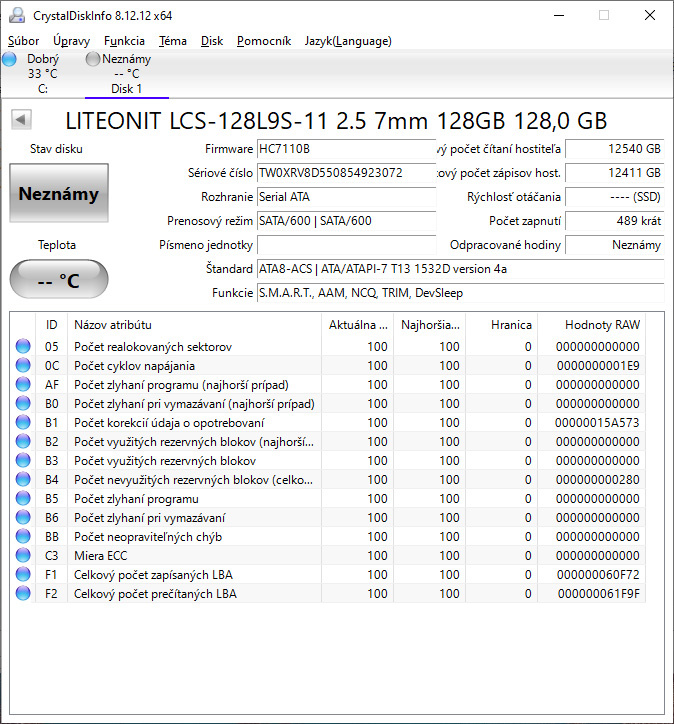Click the CrystalDiskInfo app icon in title bar
674x724 pixels.
[17, 15]
